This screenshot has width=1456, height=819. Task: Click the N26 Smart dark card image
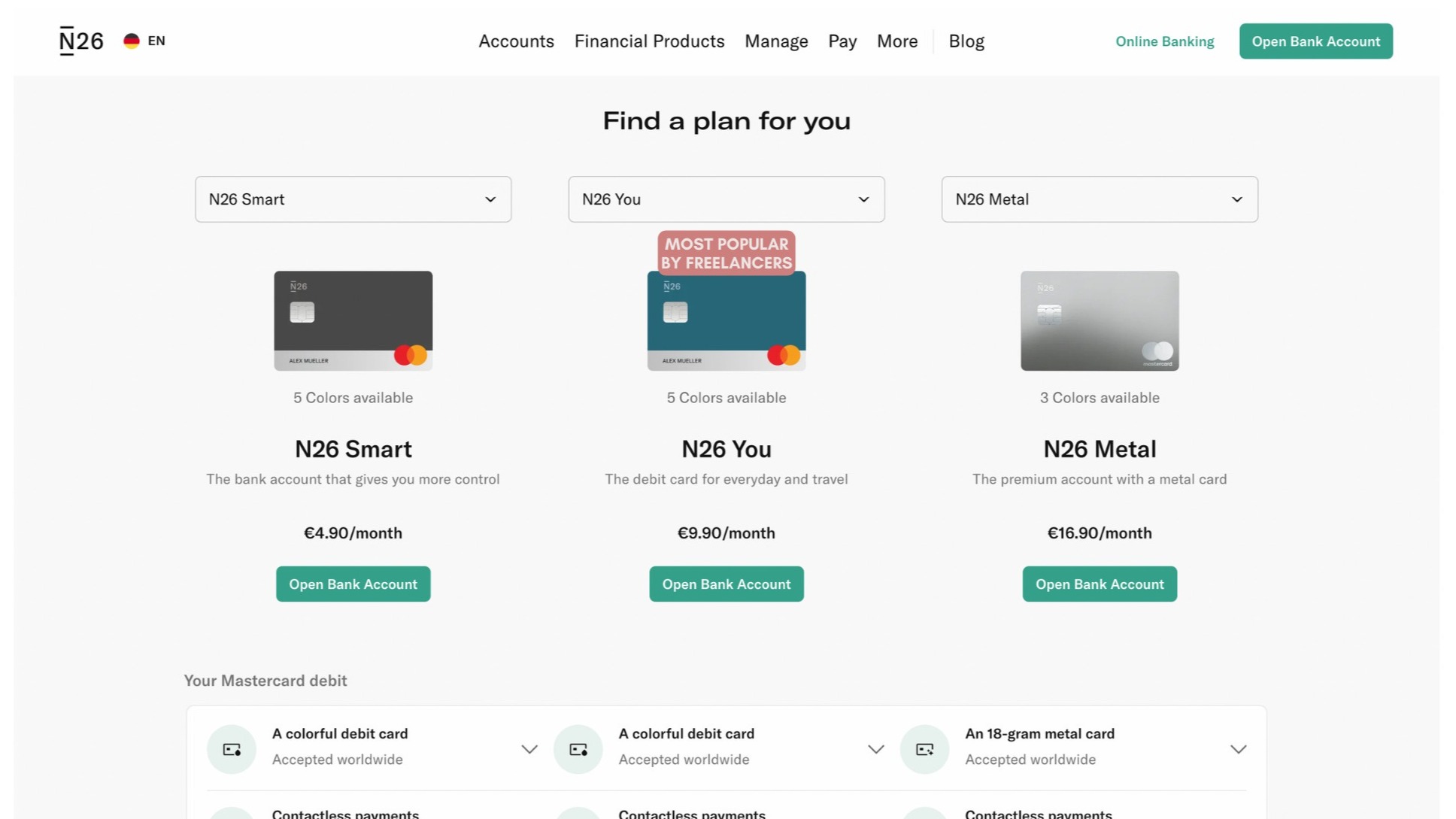[353, 320]
